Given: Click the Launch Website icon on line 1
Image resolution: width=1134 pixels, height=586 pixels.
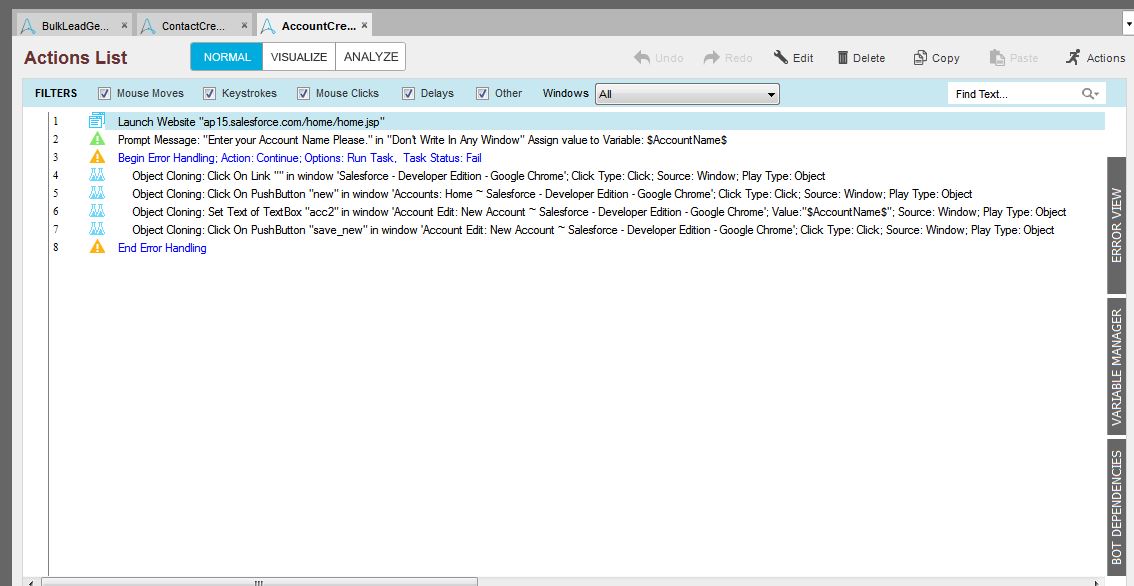Looking at the screenshot, I should 97,121.
